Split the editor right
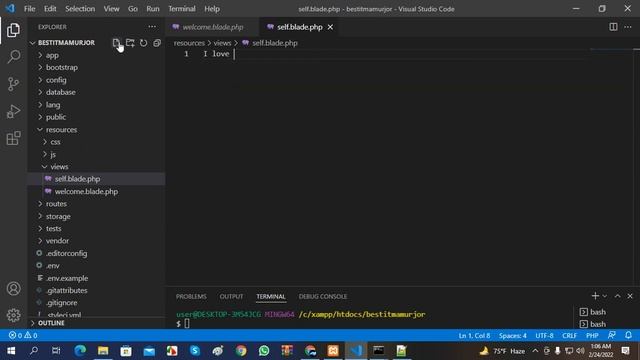 pyautogui.click(x=613, y=27)
